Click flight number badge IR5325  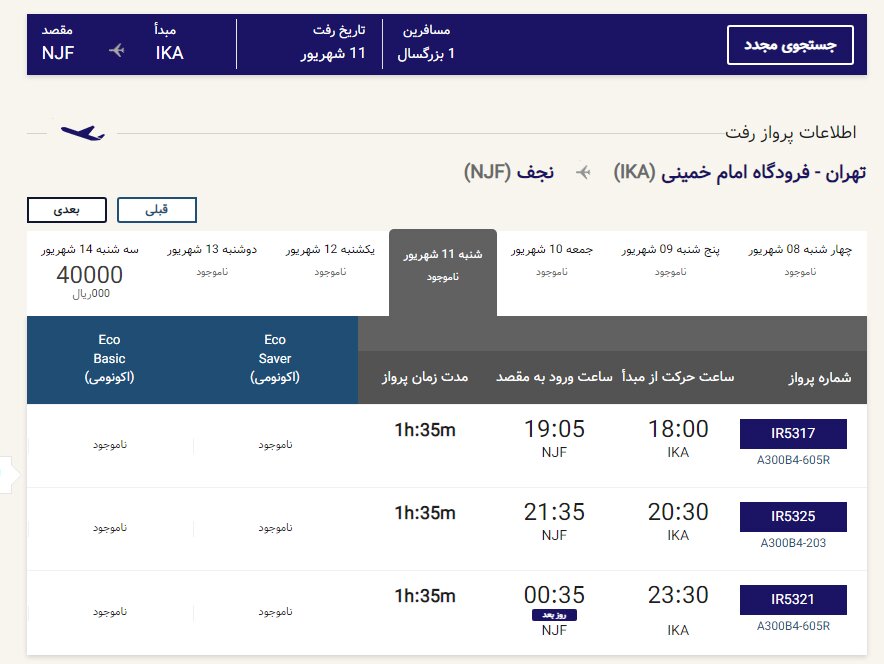793,517
